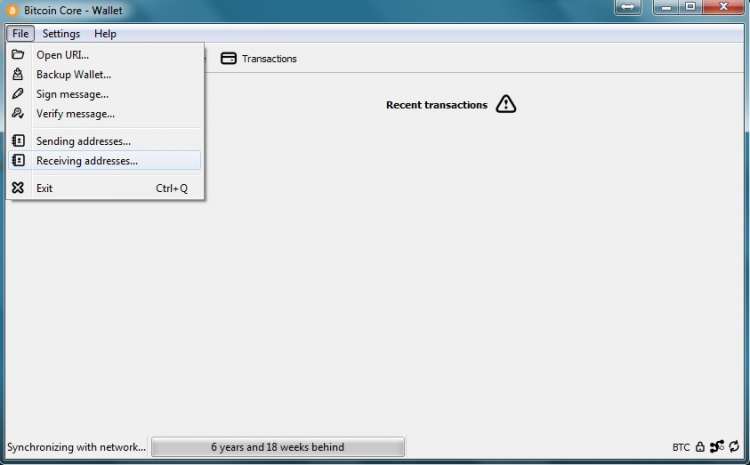Image resolution: width=750 pixels, height=465 pixels.
Task: Open the Settings menu
Action: [x=61, y=33]
